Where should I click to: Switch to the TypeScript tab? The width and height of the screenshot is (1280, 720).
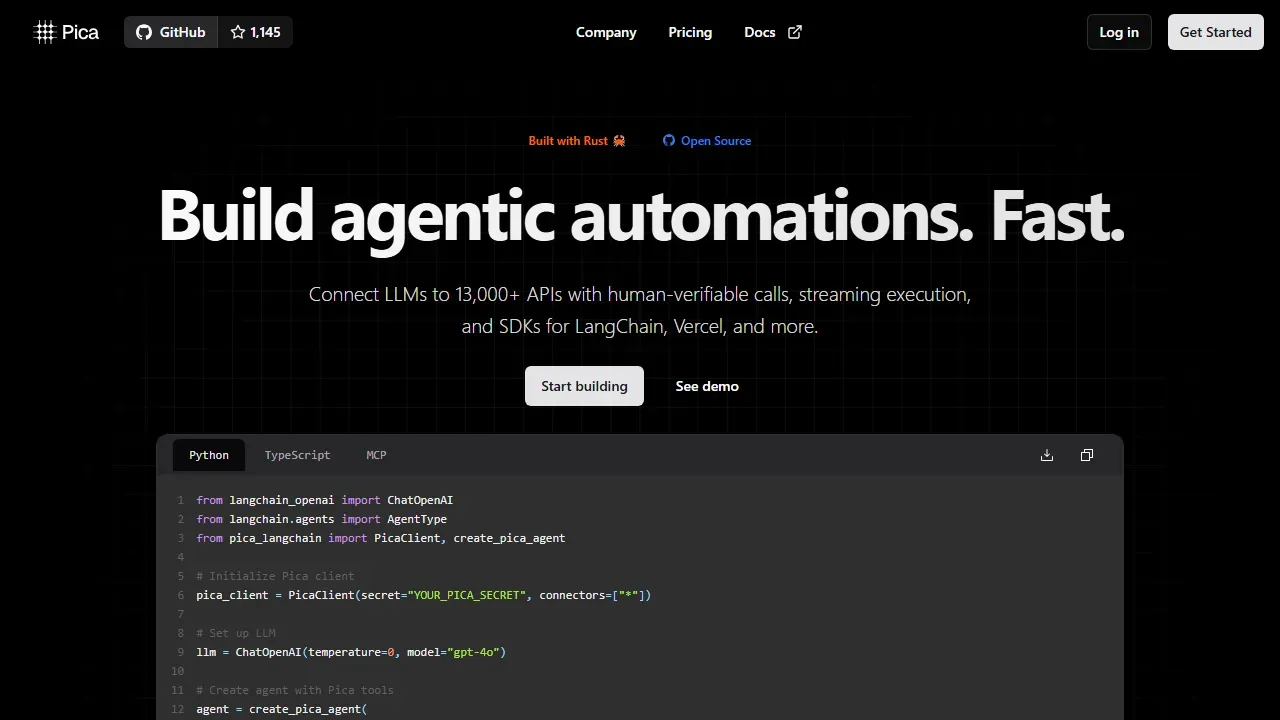point(297,455)
